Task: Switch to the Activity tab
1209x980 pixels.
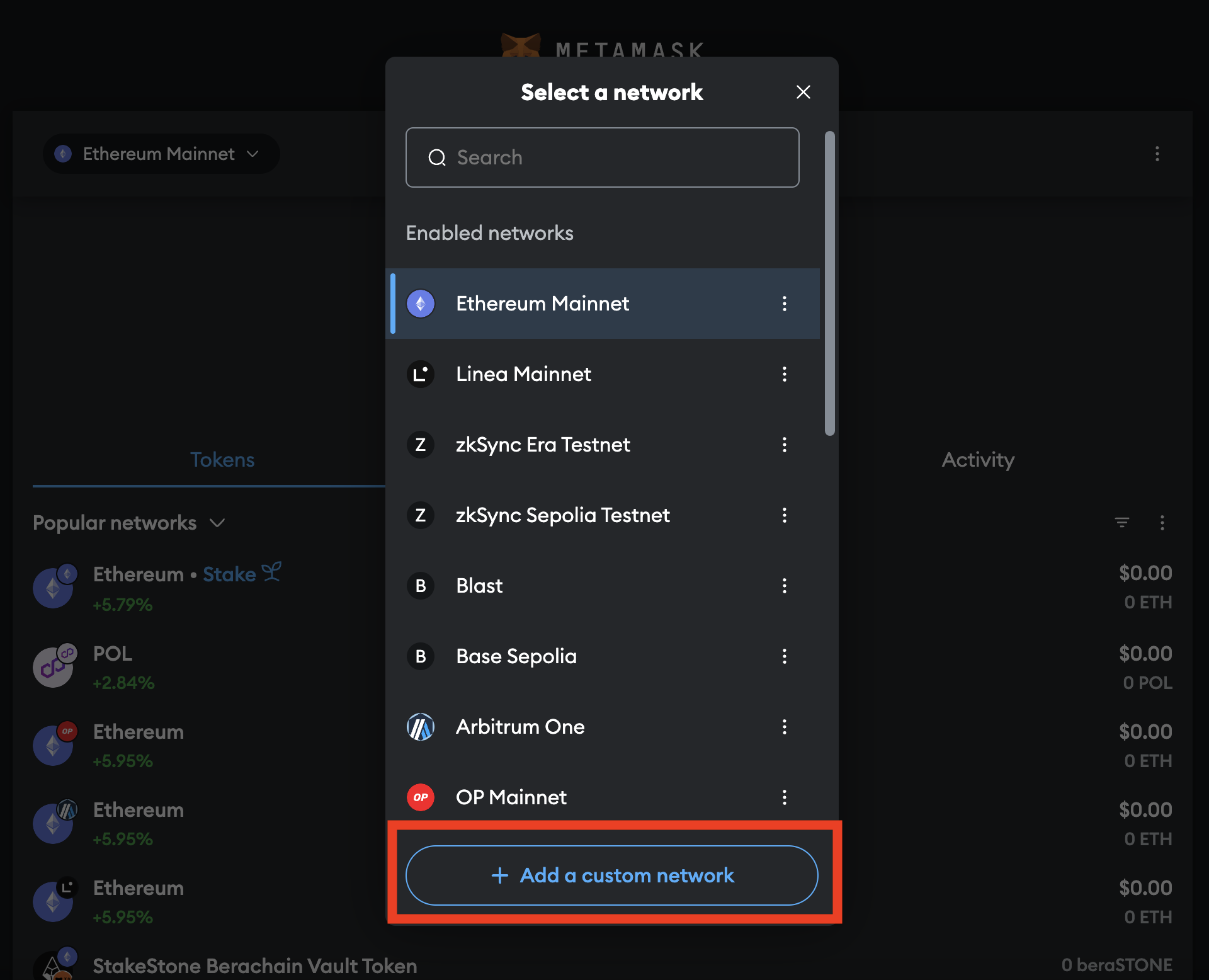Action: point(977,460)
